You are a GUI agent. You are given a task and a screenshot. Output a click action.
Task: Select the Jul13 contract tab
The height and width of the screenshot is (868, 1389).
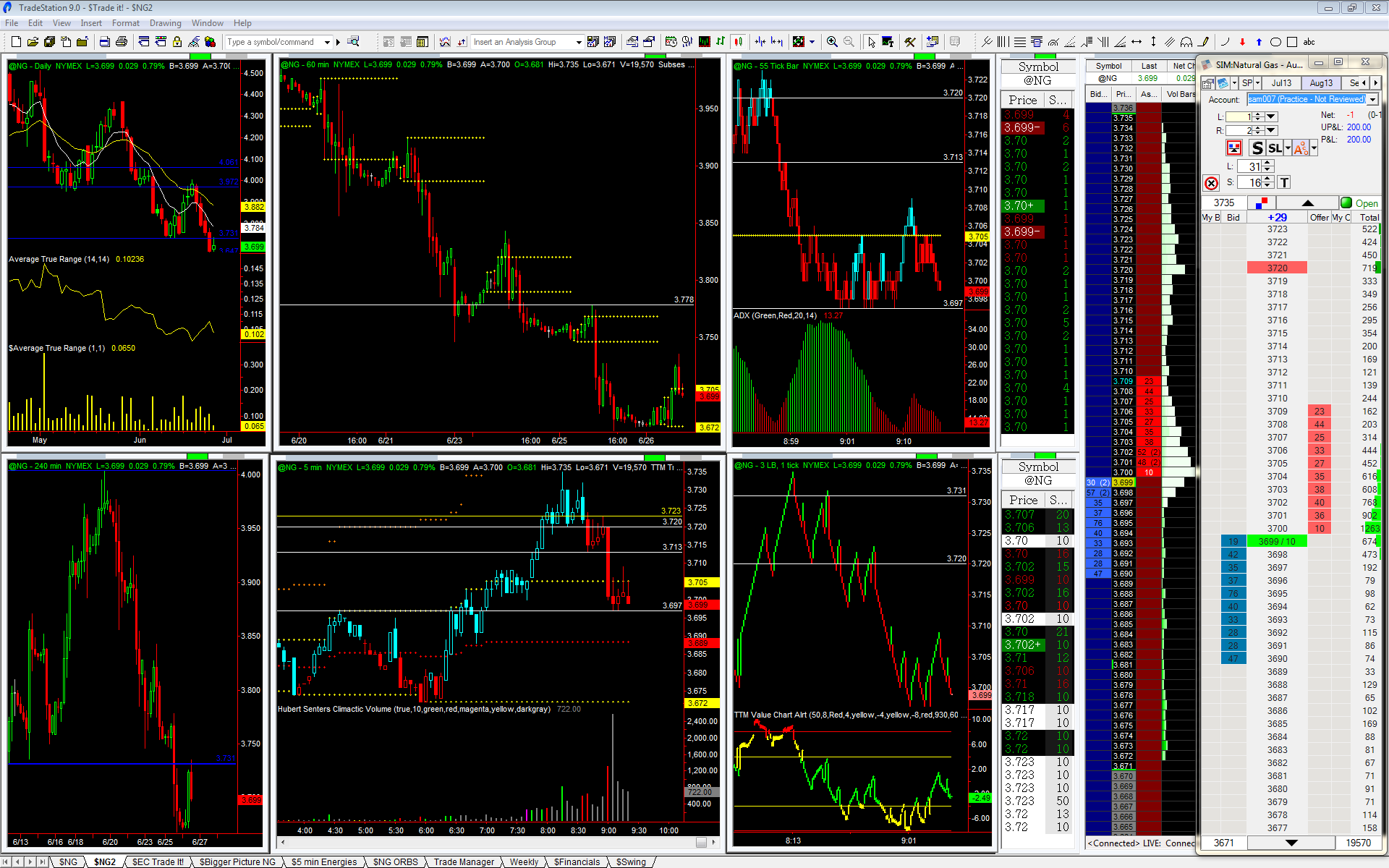coord(1281,83)
